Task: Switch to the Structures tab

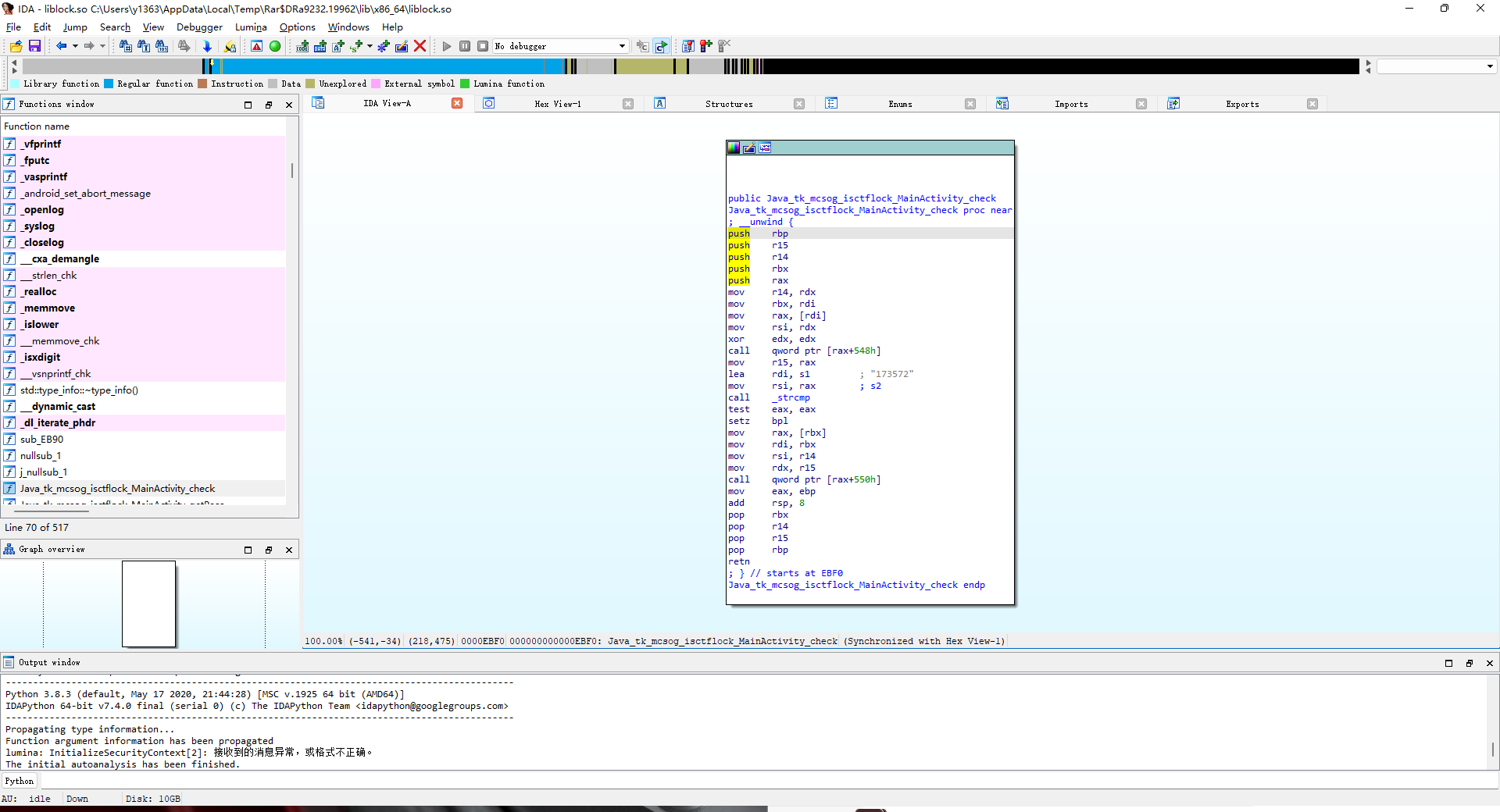Action: click(x=729, y=104)
